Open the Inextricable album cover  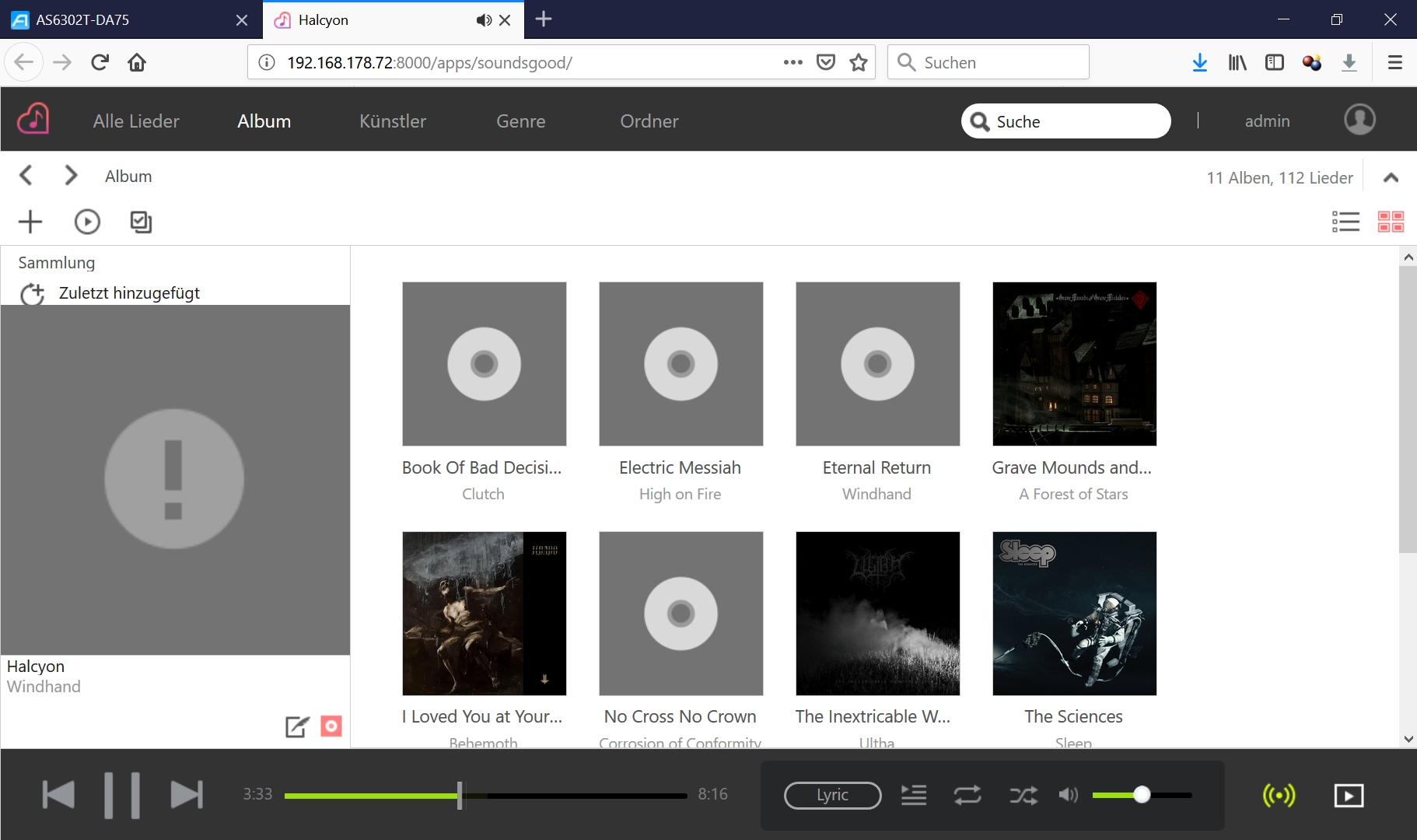click(x=878, y=614)
